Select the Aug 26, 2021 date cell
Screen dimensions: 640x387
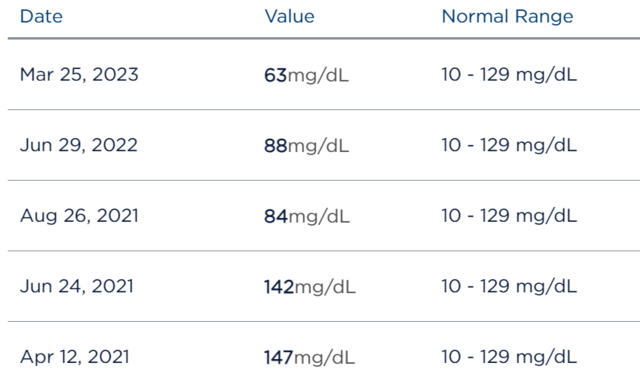click(79, 216)
